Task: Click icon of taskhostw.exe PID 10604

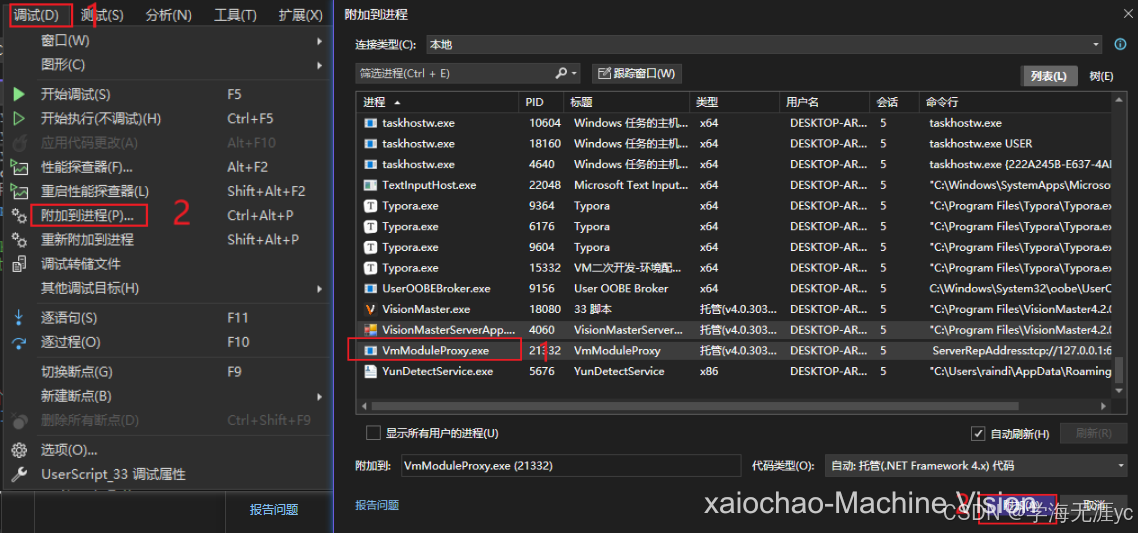Action: (x=370, y=123)
